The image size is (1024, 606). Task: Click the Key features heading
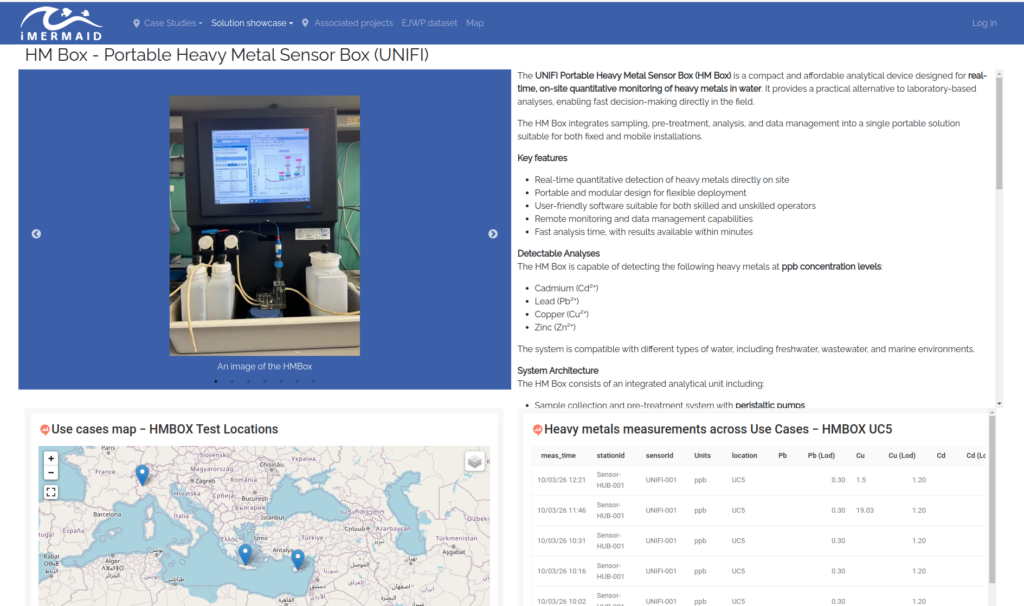click(542, 158)
